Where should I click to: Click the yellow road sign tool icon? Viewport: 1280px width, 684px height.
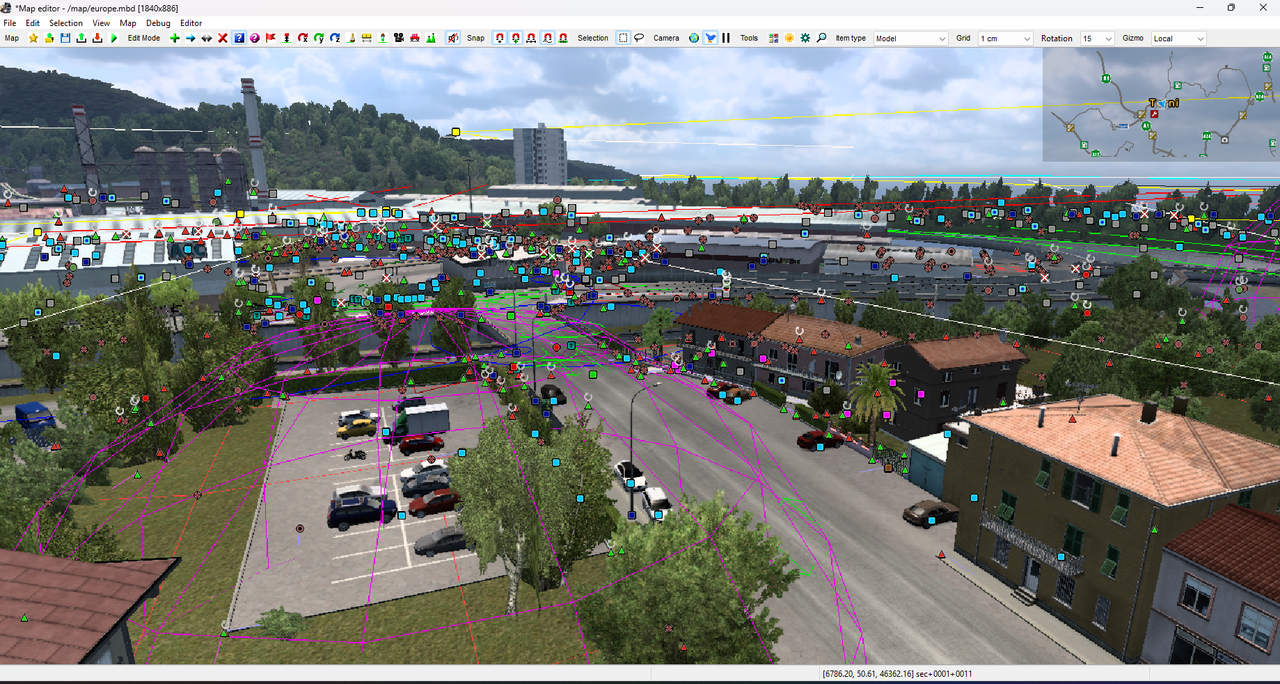click(x=367, y=38)
